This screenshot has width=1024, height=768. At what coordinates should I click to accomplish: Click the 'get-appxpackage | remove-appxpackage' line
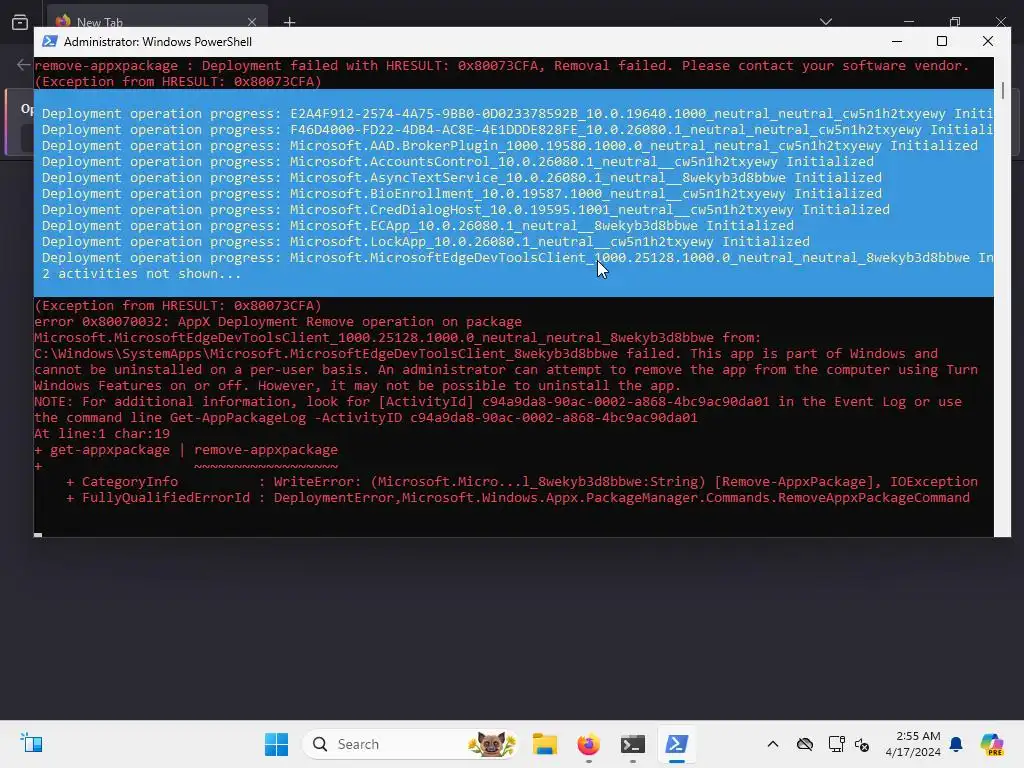pyautogui.click(x=186, y=450)
